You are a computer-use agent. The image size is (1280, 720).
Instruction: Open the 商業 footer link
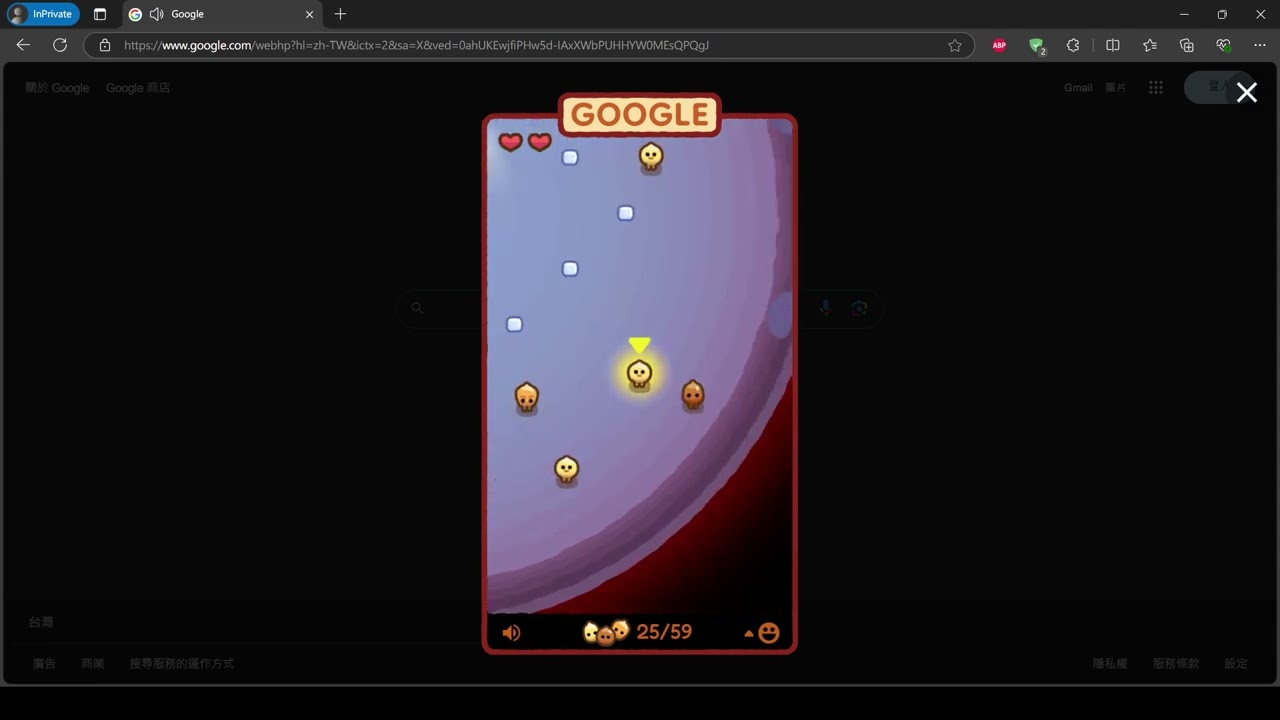[x=92, y=664]
